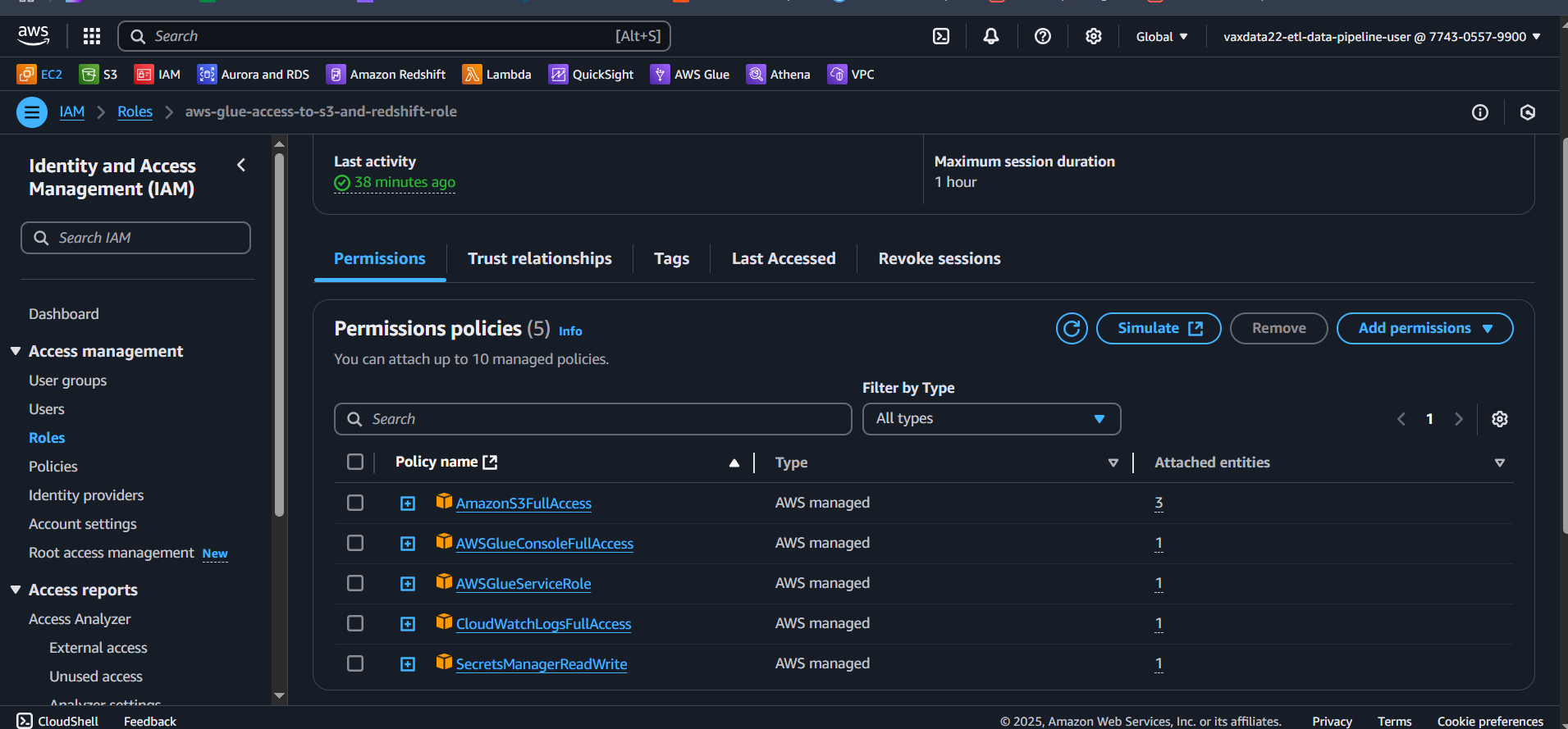Expand the AmazonS3FullAccess policy details
1568x729 pixels.
(408, 503)
